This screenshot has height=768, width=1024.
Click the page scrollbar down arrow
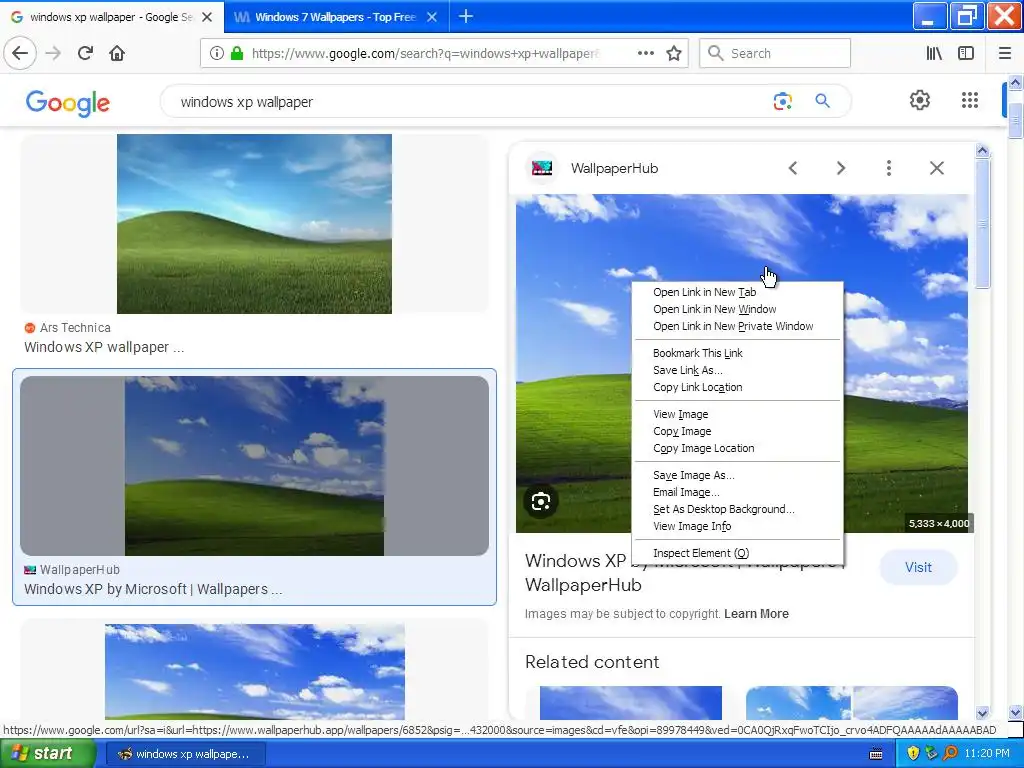tap(1015, 712)
